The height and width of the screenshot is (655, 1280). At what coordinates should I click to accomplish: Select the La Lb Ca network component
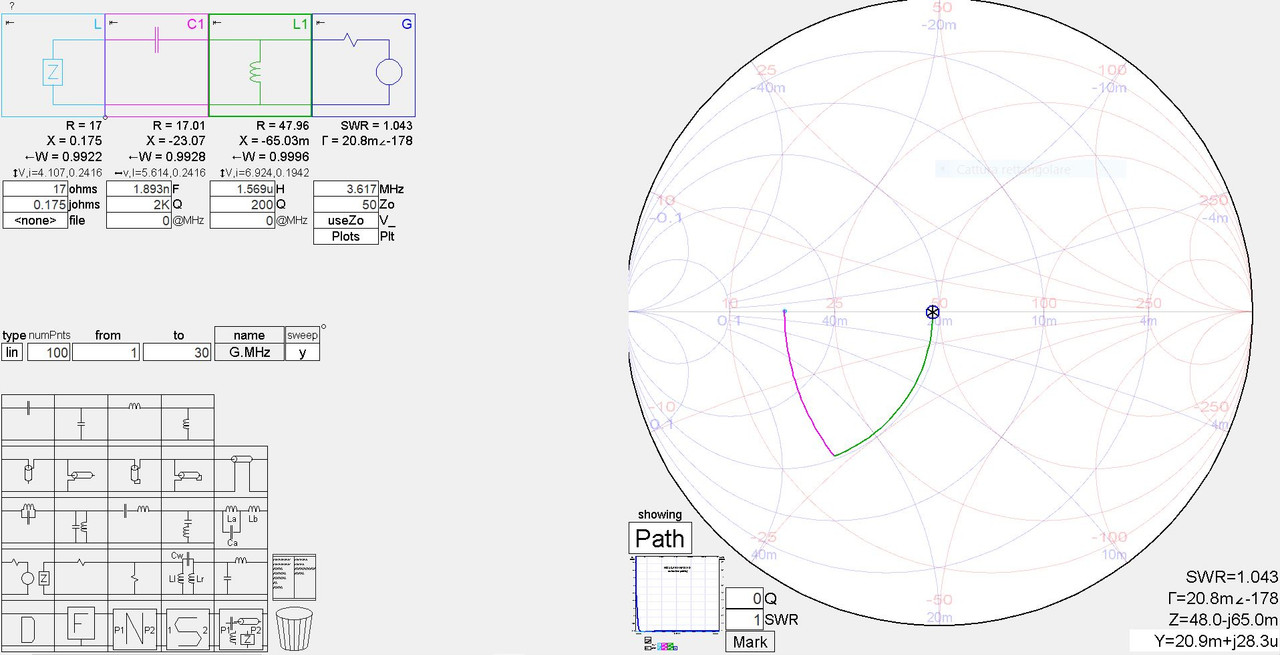coord(240,523)
